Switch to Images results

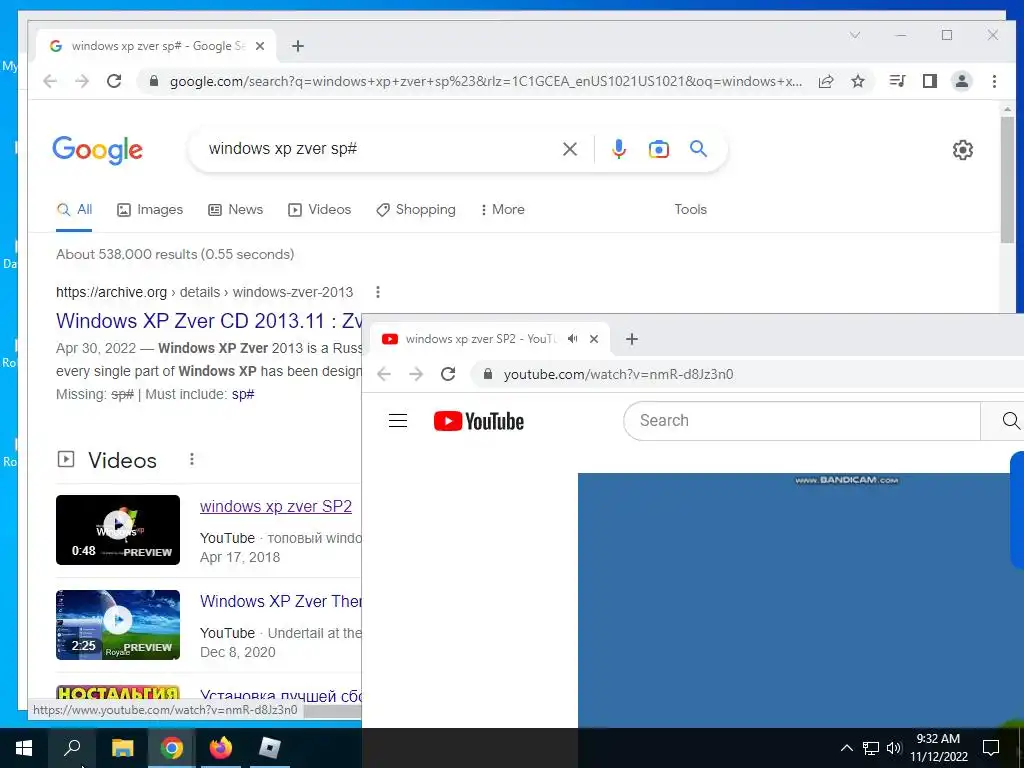(150, 210)
